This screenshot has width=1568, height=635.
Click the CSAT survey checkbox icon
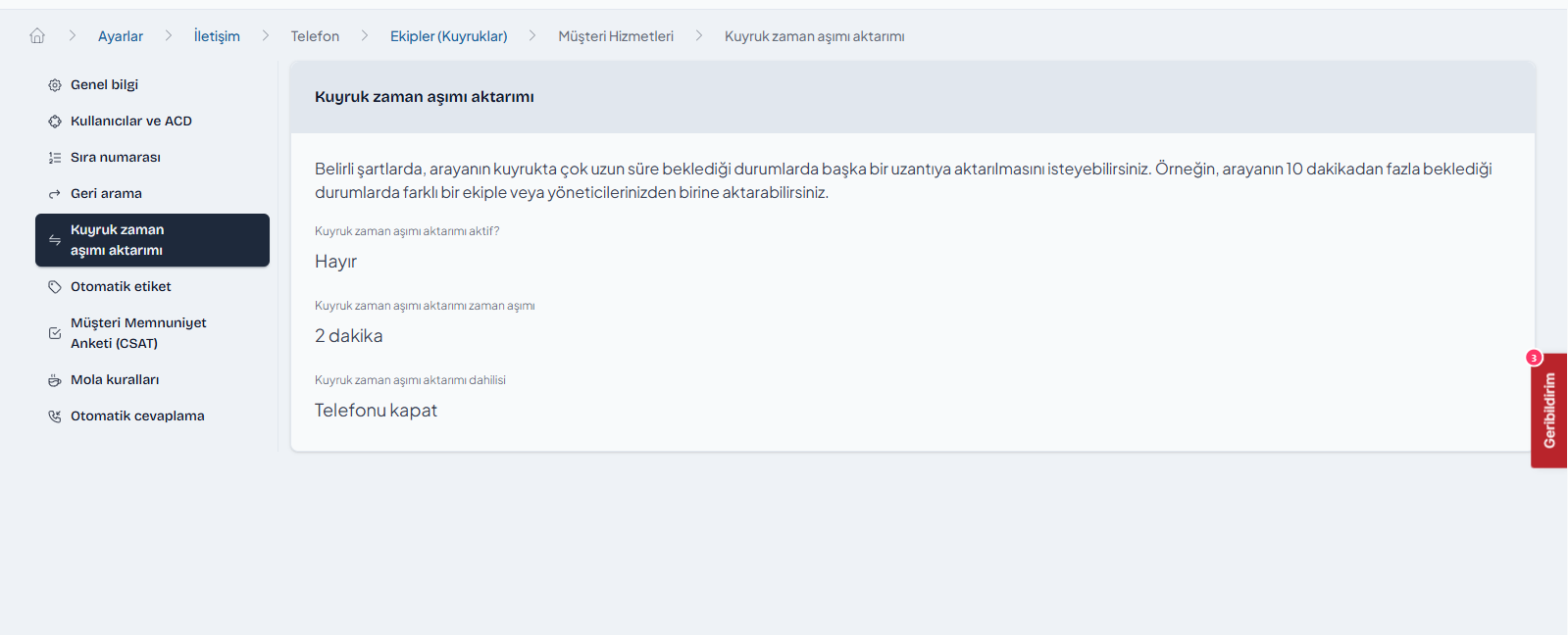tap(55, 333)
